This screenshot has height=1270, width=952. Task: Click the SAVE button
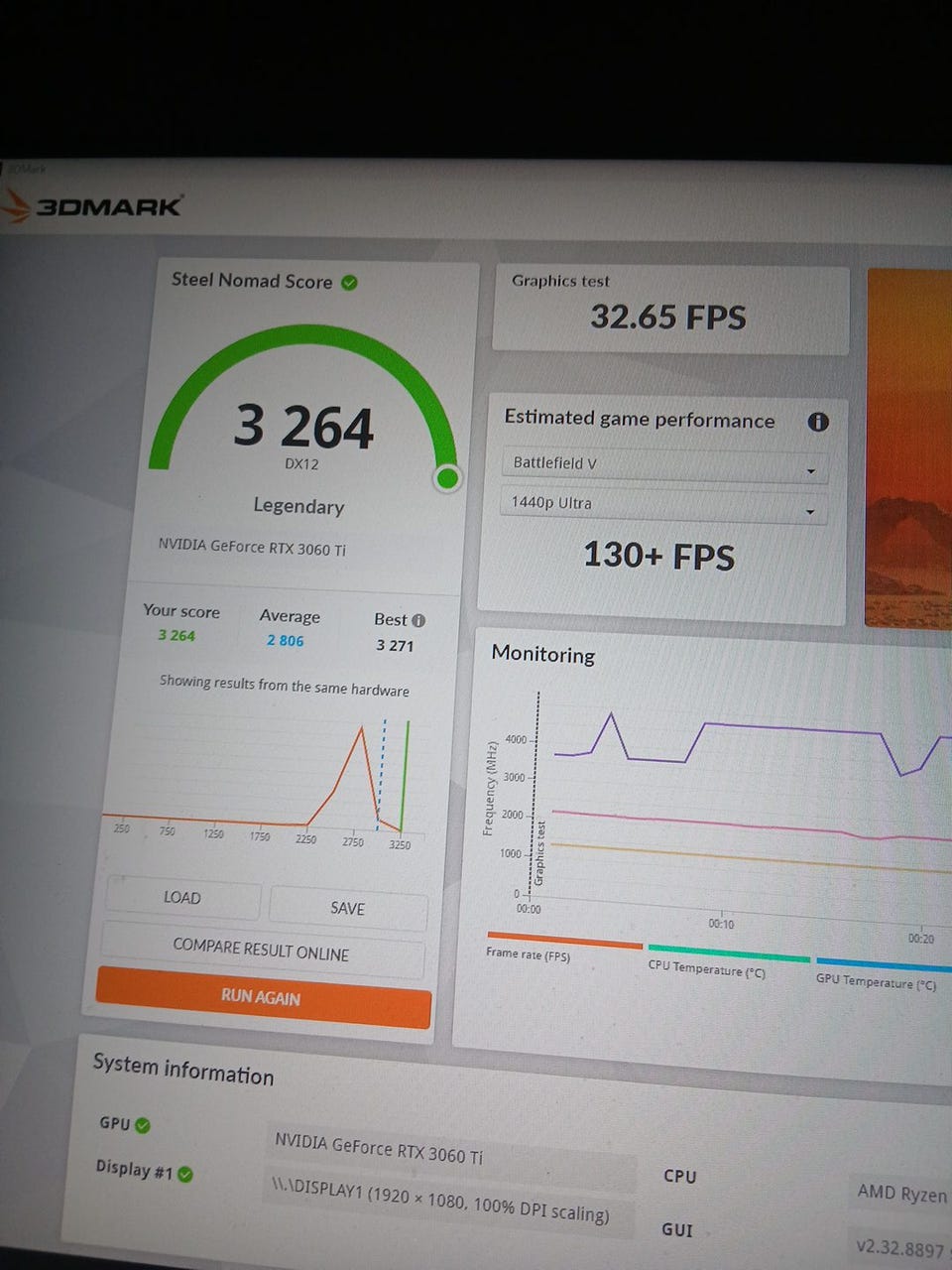tap(348, 908)
